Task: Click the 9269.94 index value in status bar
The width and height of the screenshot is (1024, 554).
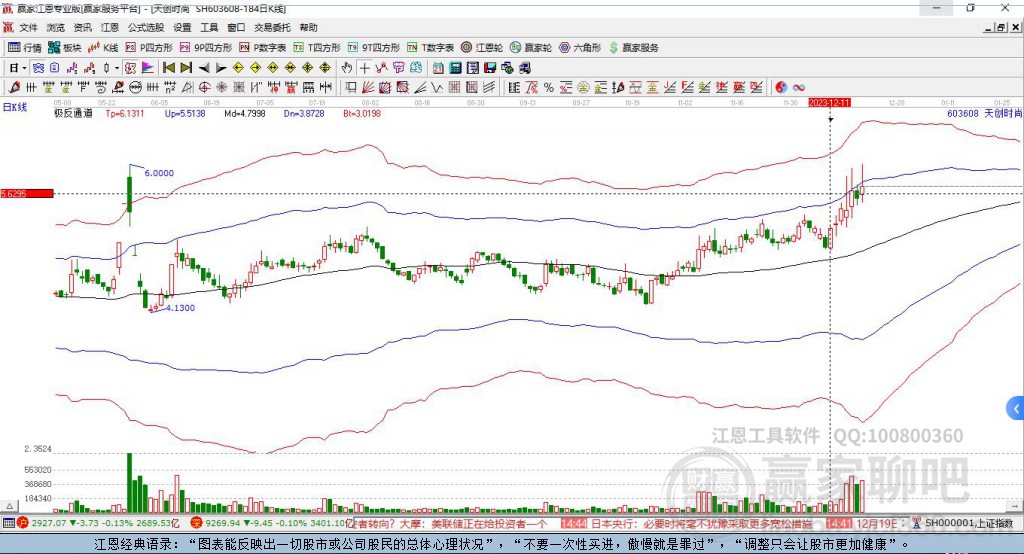Action: [x=223, y=523]
